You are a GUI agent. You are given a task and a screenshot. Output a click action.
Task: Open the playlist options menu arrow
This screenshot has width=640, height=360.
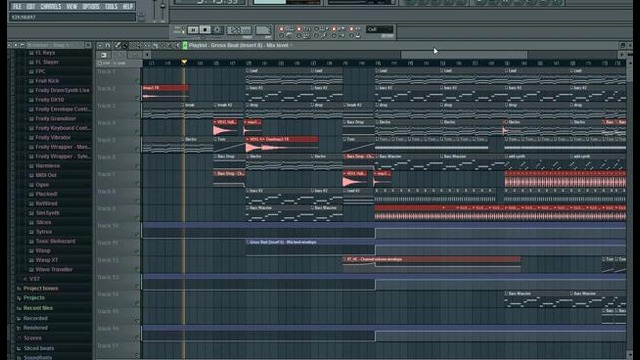pos(100,45)
